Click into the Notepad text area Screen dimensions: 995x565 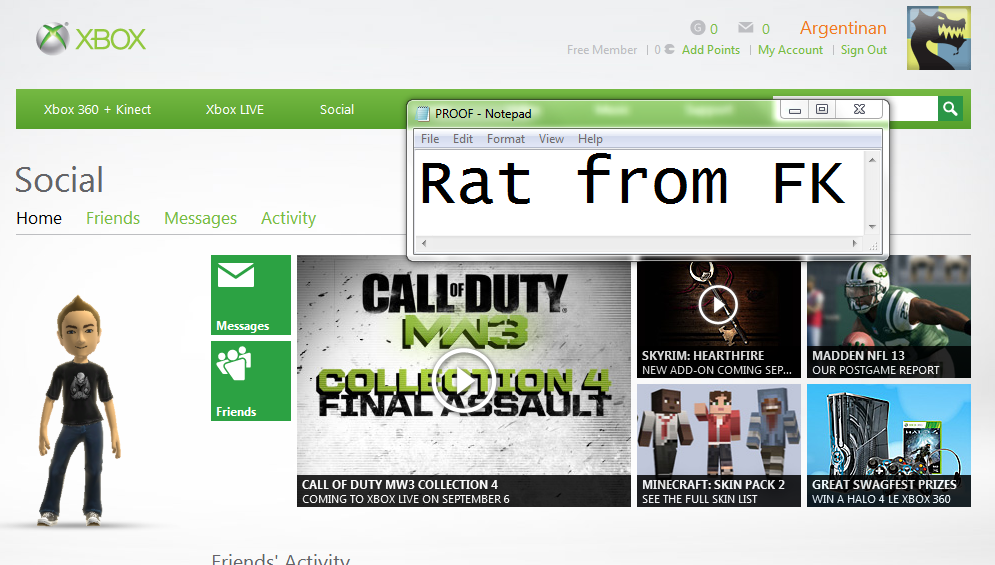point(640,194)
